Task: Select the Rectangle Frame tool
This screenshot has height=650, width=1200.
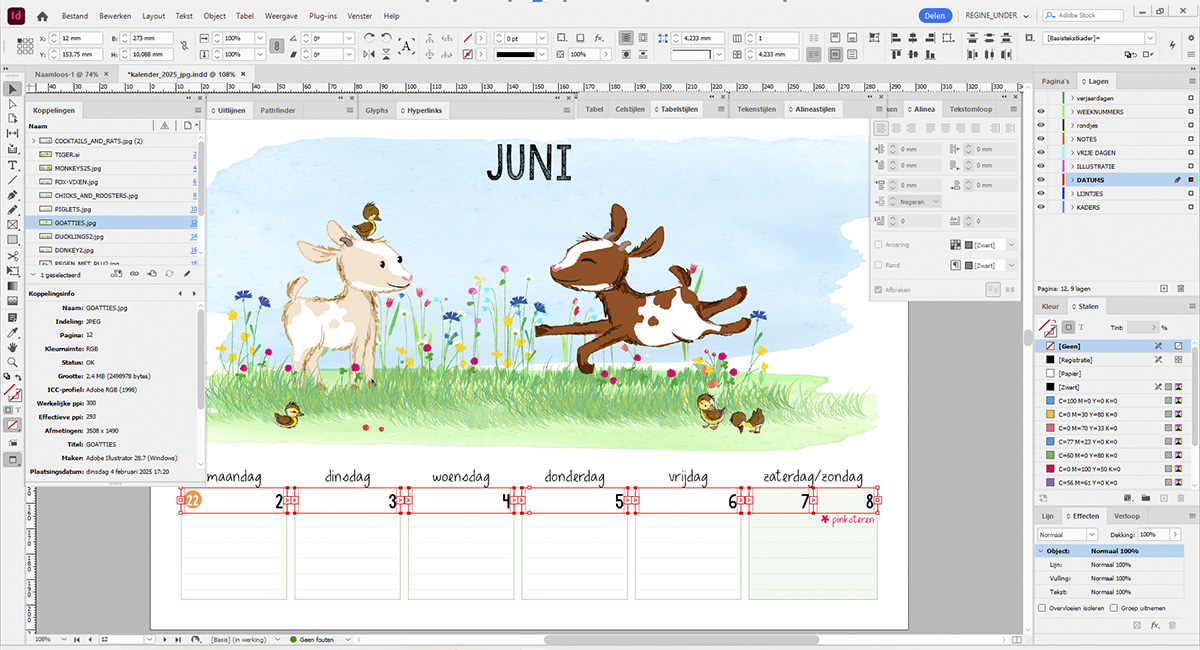Action: pos(13,225)
